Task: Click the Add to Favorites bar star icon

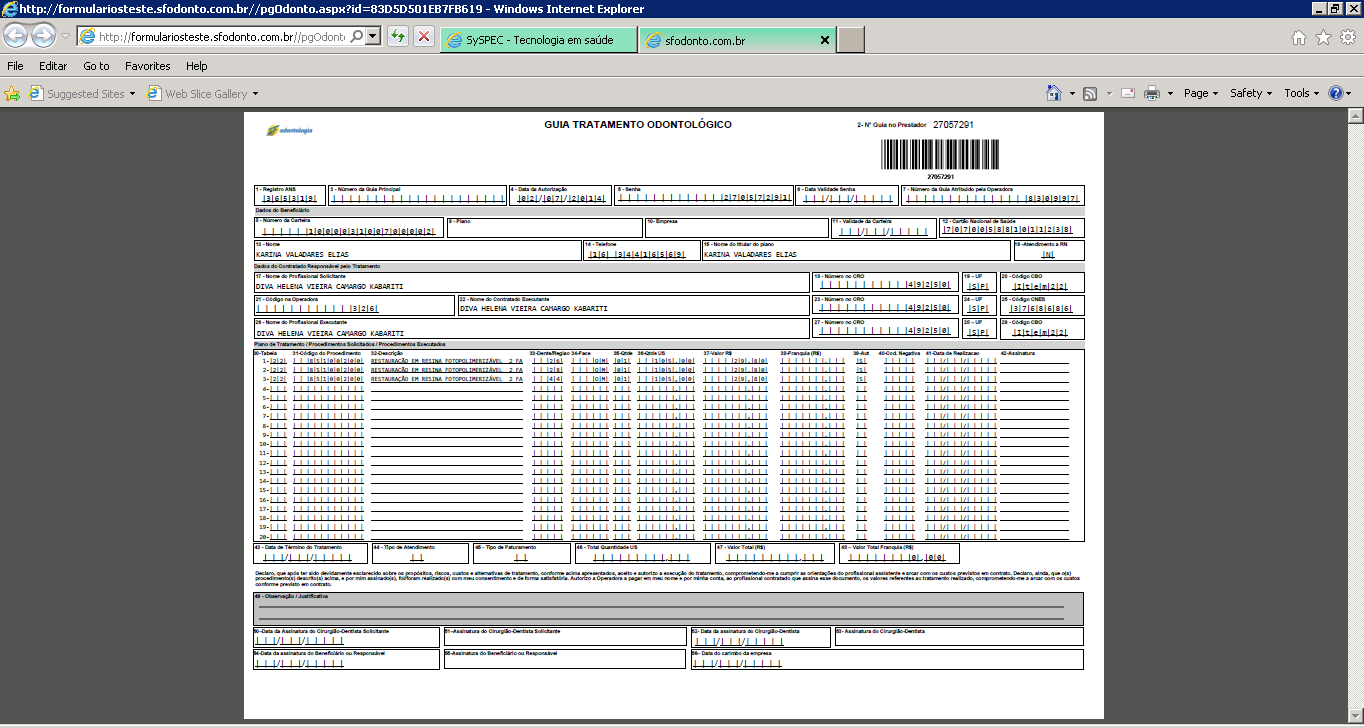Action: (12, 93)
